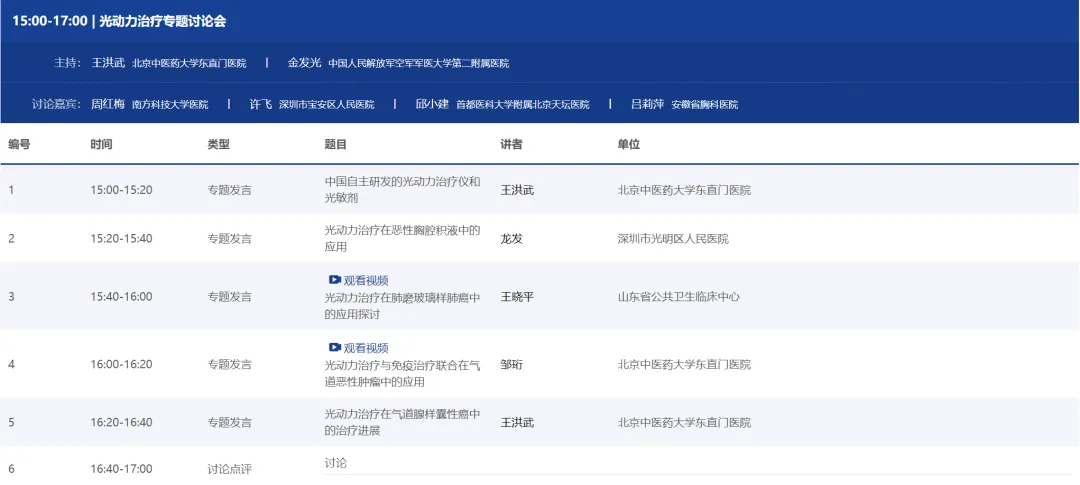Click the 单位 column header
Viewport: 1080px width, 485px height.
point(629,144)
